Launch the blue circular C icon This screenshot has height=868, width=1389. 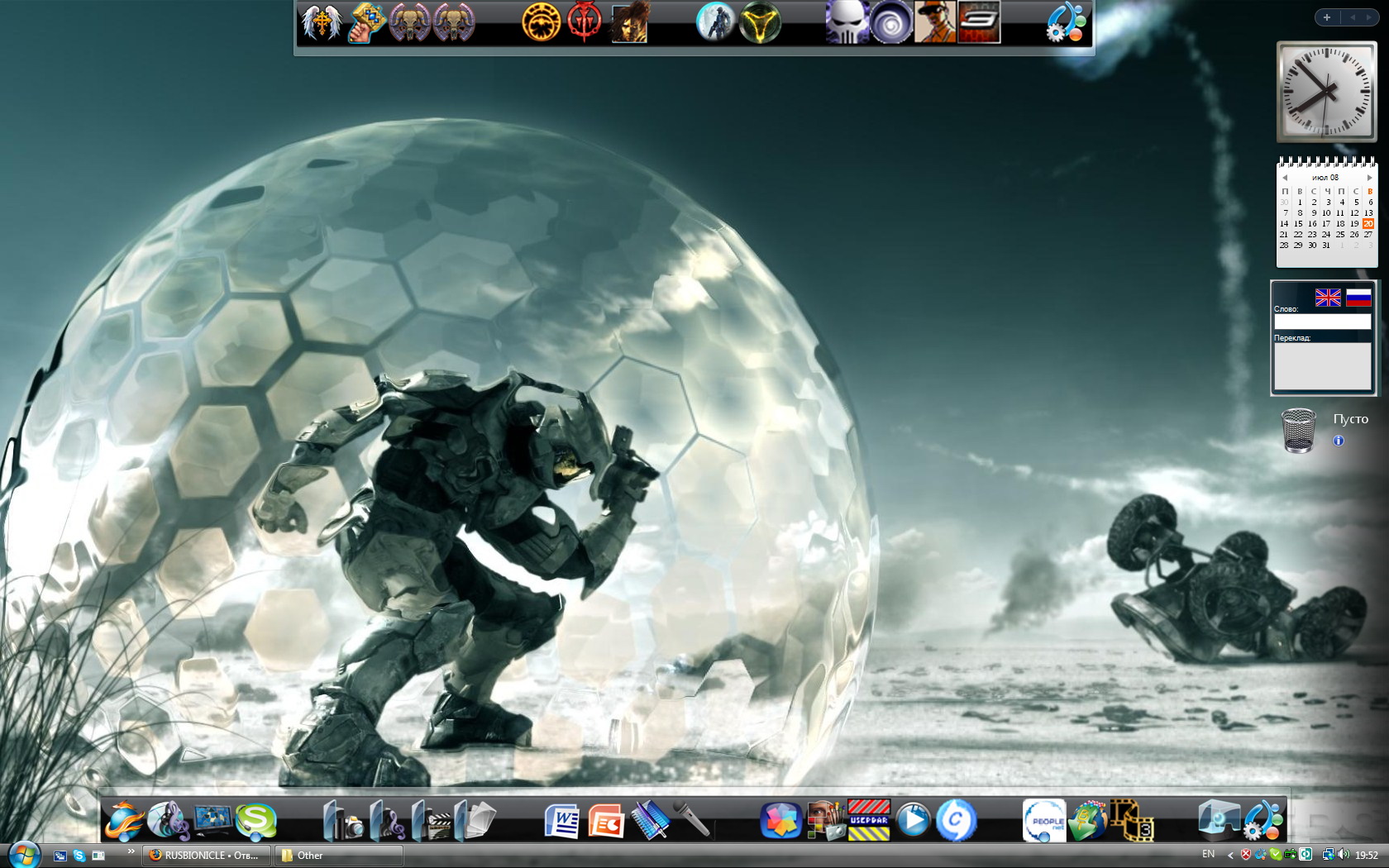tap(957, 821)
